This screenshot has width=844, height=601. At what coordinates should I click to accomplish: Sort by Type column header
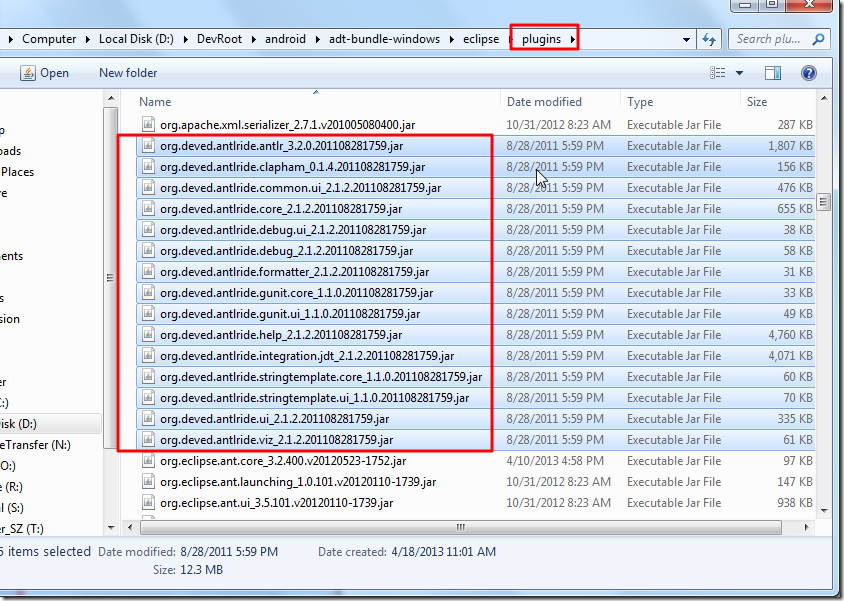click(640, 102)
